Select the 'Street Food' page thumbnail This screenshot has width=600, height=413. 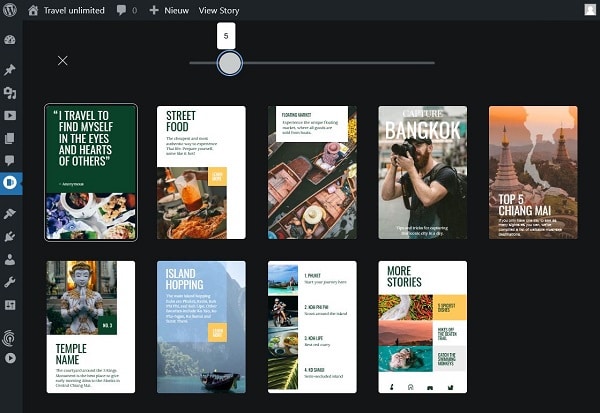(201, 172)
